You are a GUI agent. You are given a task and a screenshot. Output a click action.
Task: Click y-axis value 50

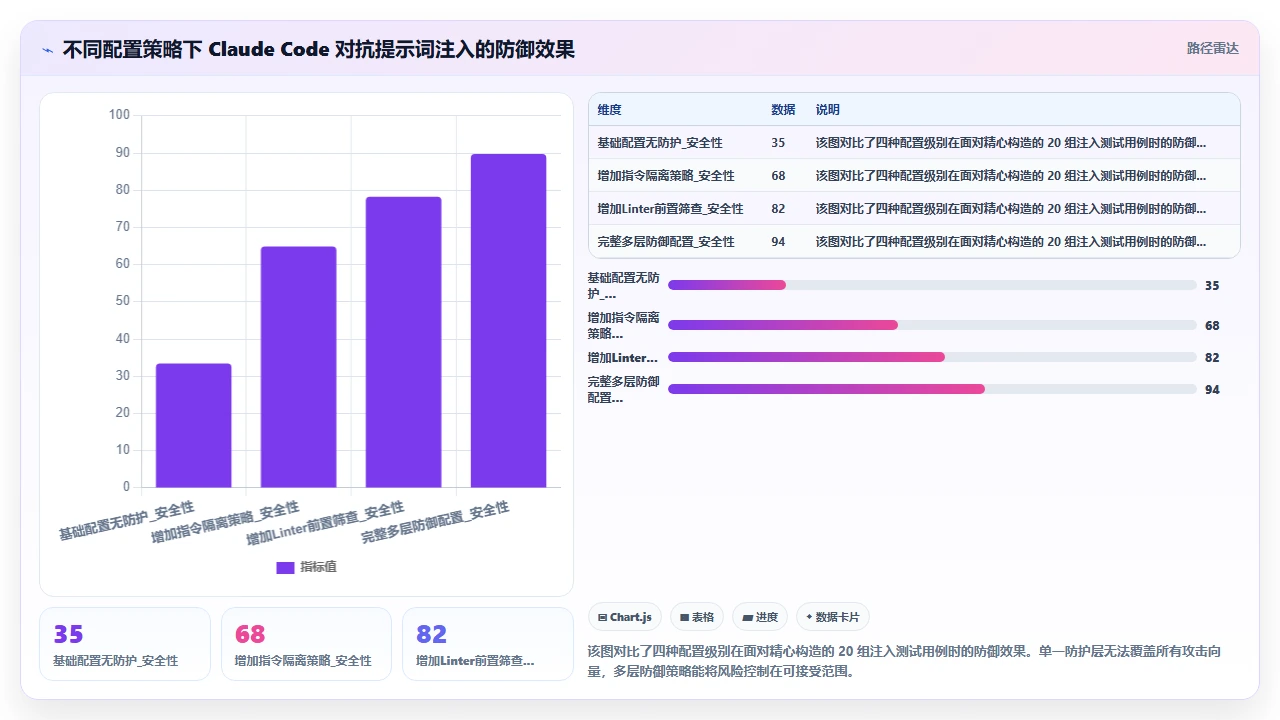pyautogui.click(x=122, y=301)
